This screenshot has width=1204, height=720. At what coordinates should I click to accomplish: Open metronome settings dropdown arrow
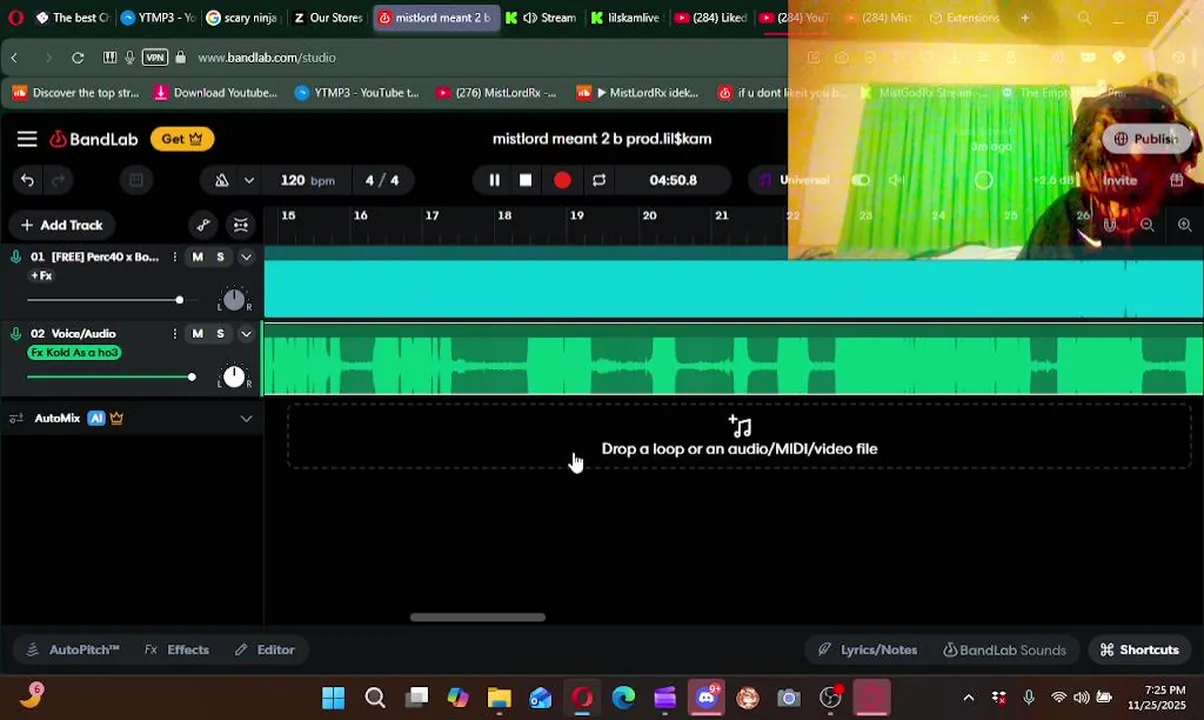click(x=249, y=180)
